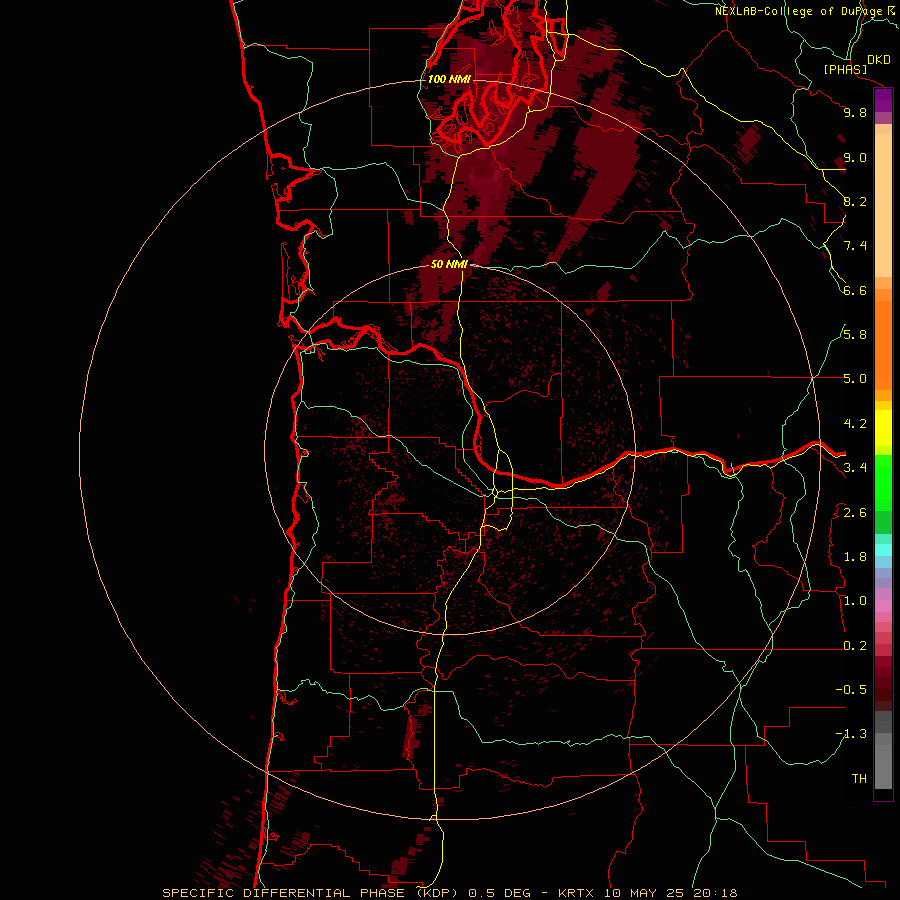The height and width of the screenshot is (900, 900).
Task: Pick the bright green band on the color scale
Action: 883,483
